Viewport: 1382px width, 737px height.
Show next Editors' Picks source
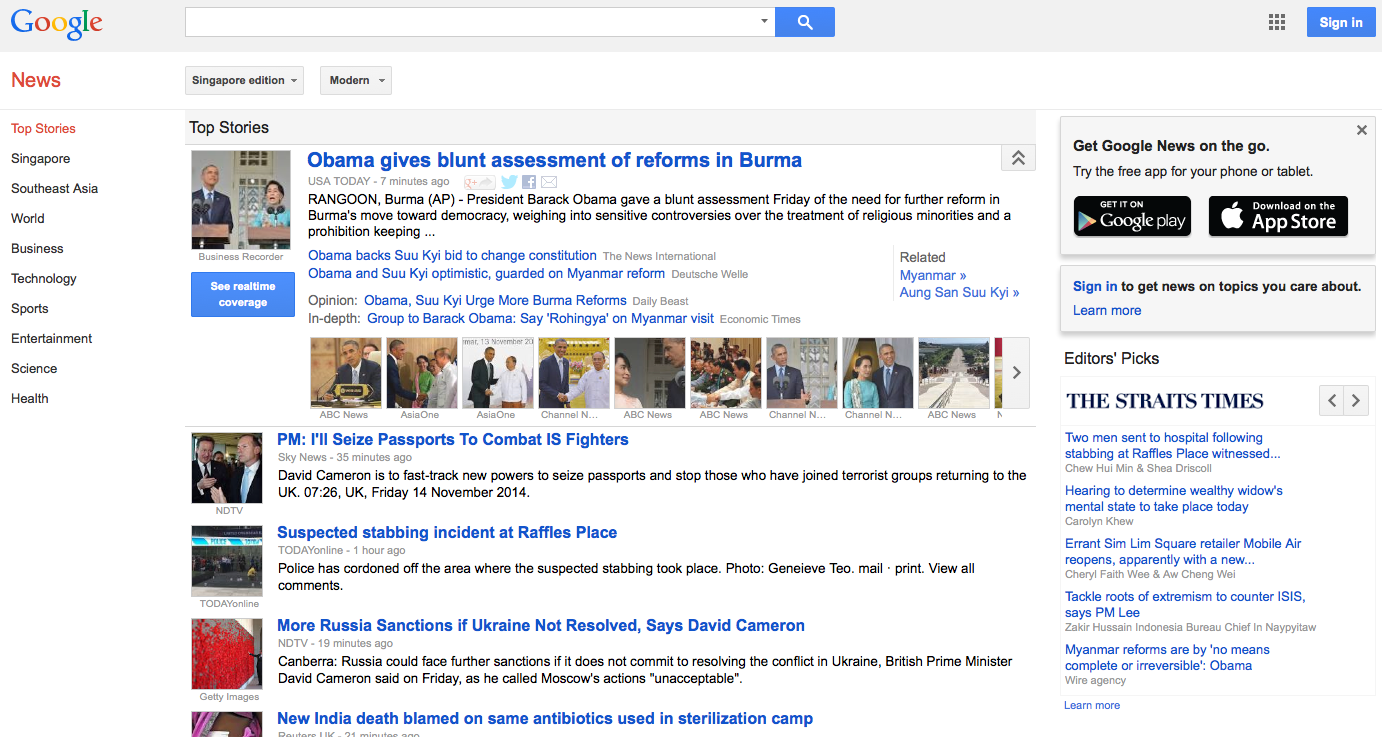click(x=1356, y=401)
